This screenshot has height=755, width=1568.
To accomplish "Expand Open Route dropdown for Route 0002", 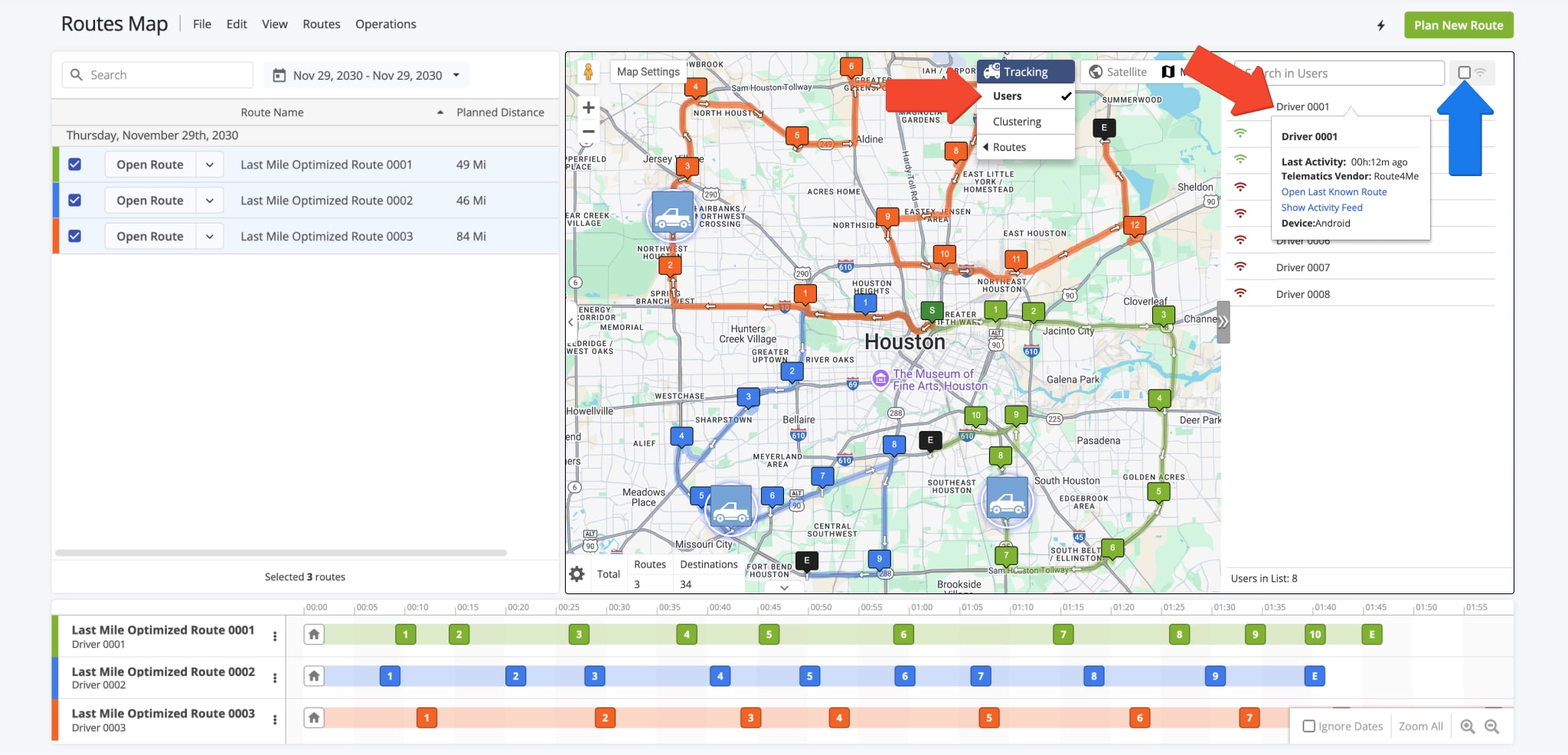I will tap(210, 201).
